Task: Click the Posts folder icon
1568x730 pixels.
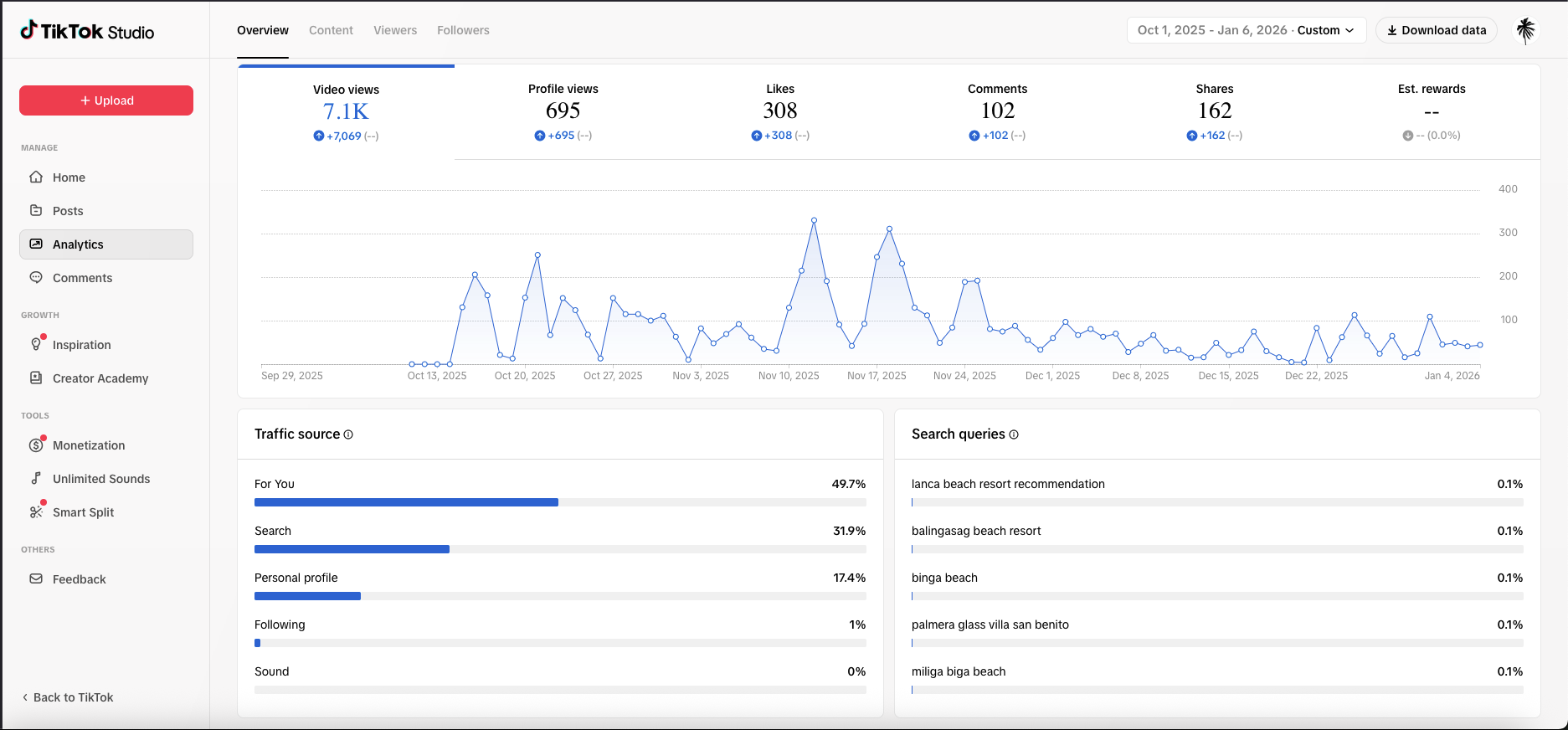Action: pos(36,210)
